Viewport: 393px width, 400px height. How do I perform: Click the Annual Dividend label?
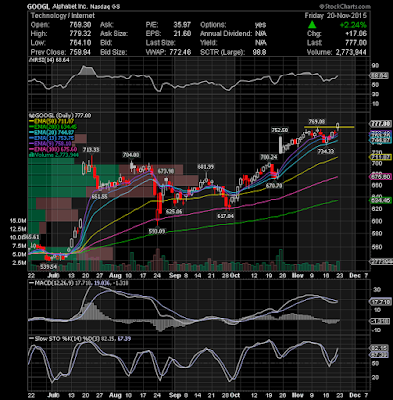226,34
